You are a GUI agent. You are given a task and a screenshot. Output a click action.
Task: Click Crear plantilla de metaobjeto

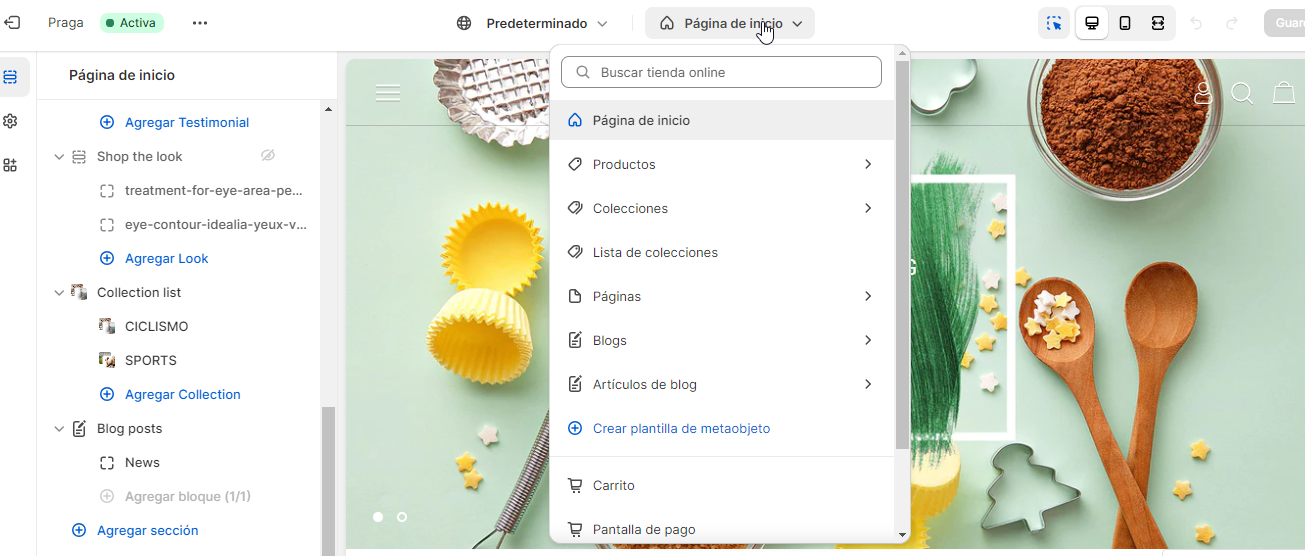681,428
